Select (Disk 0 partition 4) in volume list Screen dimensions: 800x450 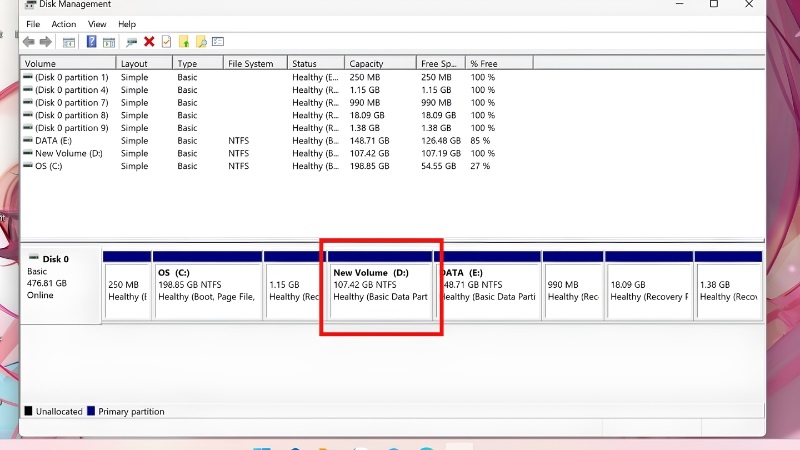[x=71, y=90]
